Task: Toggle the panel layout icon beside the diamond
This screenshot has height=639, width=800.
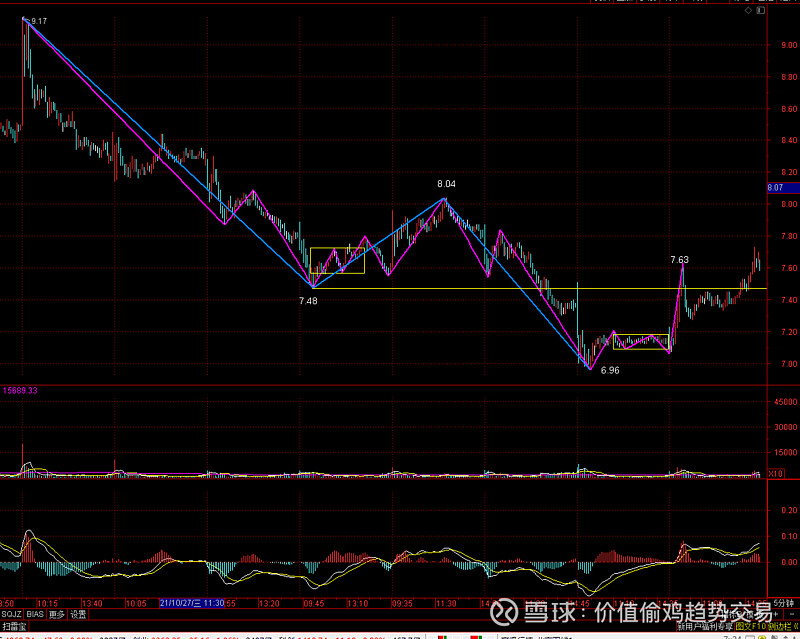Action: coord(761,10)
